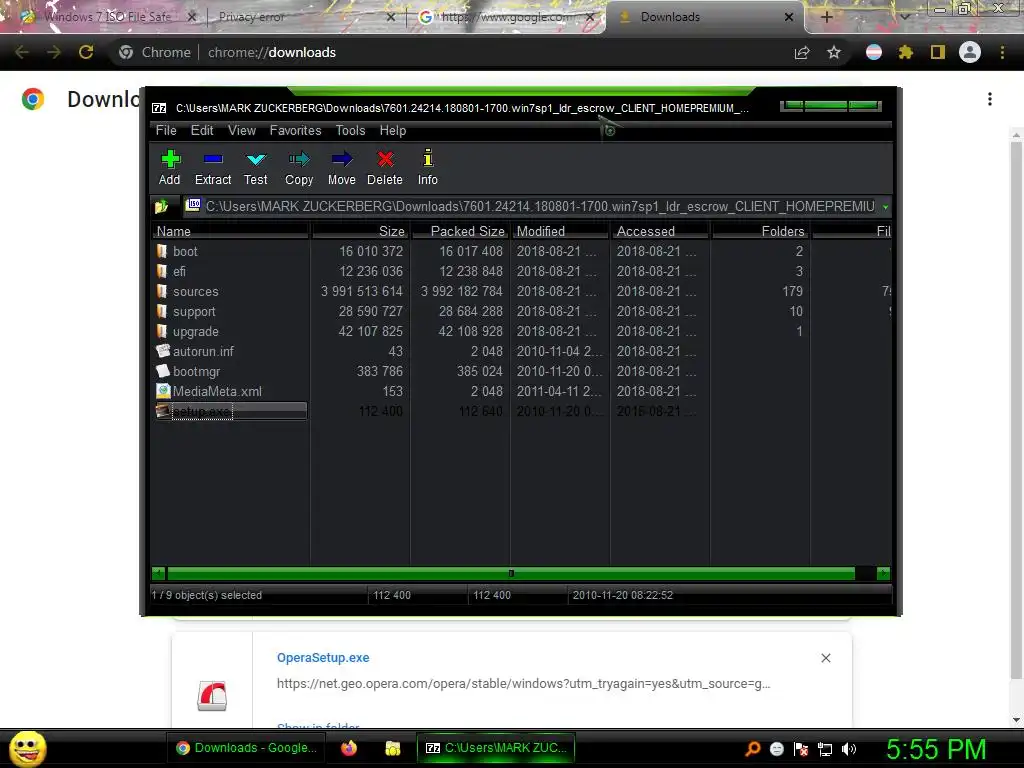
Task: Select the boot folder icon
Action: [162, 251]
